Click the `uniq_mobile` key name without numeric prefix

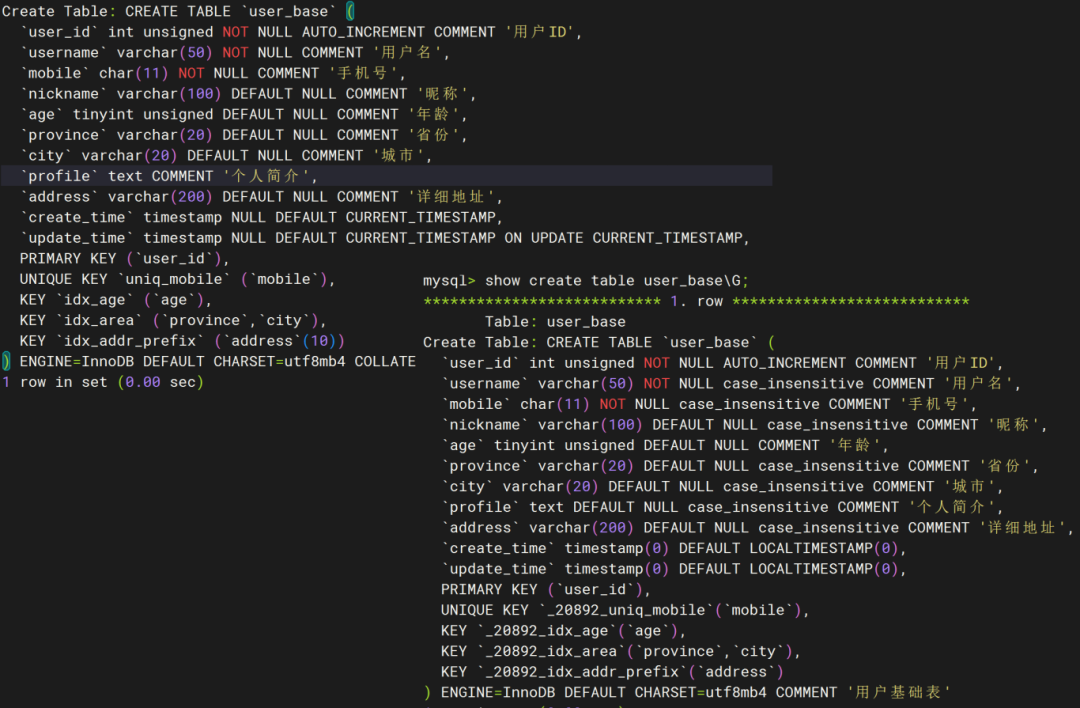[x=175, y=279]
